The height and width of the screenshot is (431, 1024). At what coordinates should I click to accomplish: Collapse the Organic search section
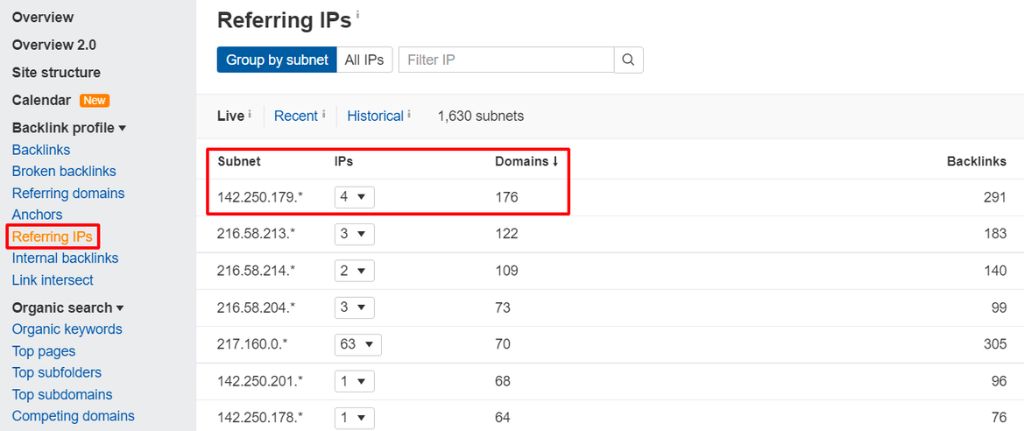(67, 308)
